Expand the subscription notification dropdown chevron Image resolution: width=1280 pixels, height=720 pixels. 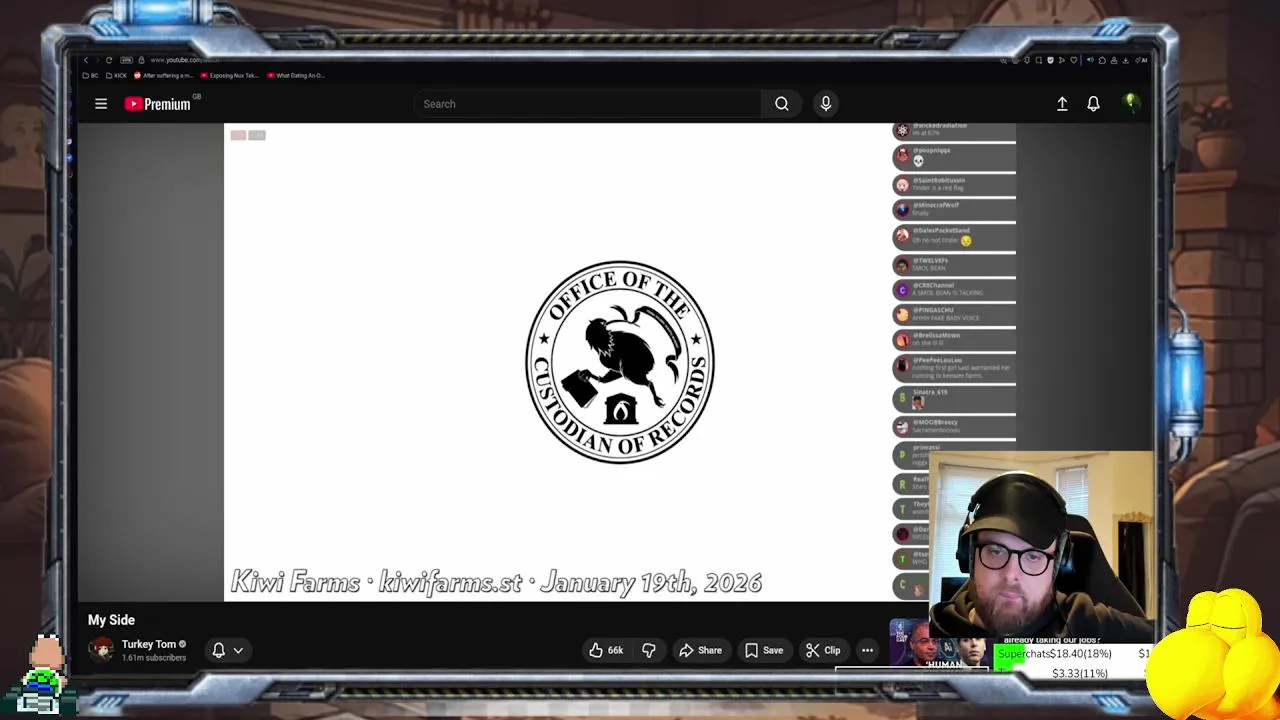(238, 650)
